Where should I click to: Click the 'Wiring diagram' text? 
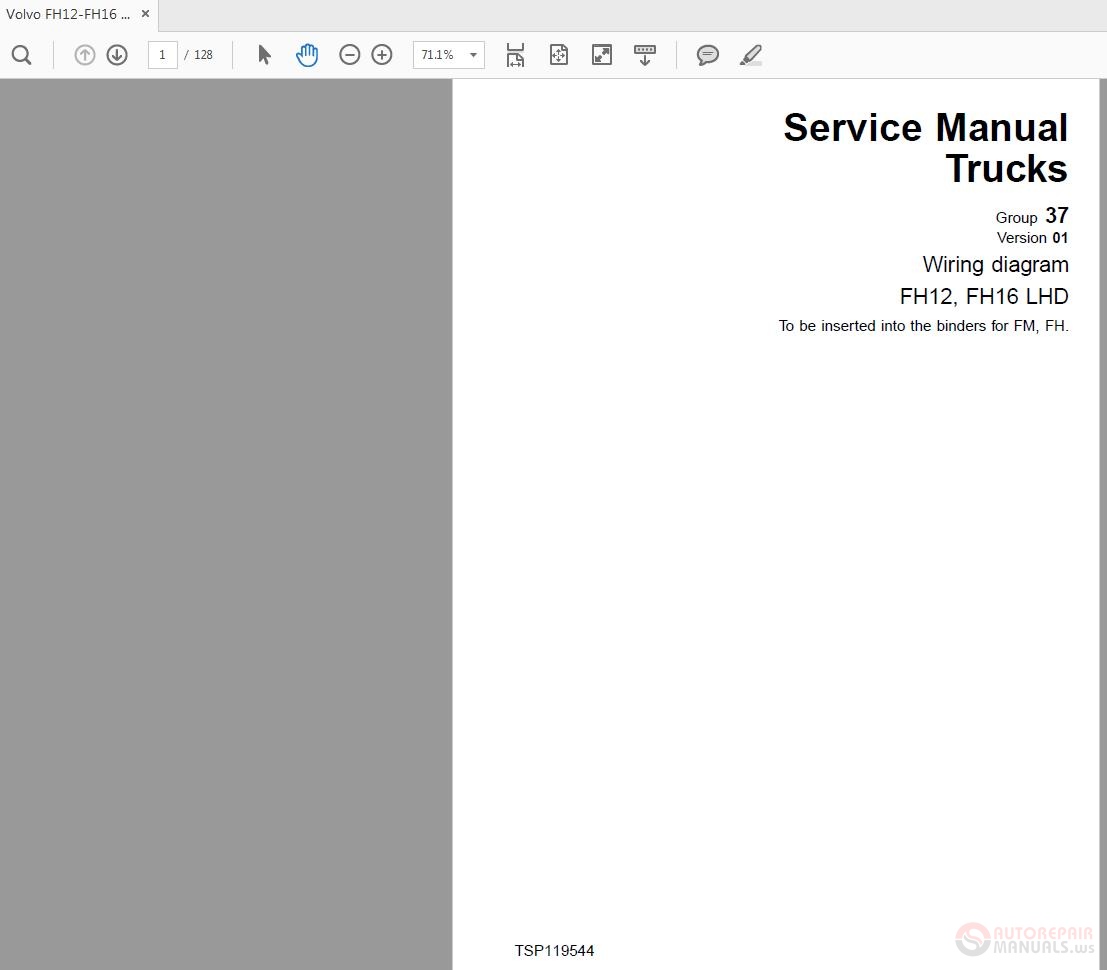tap(995, 265)
